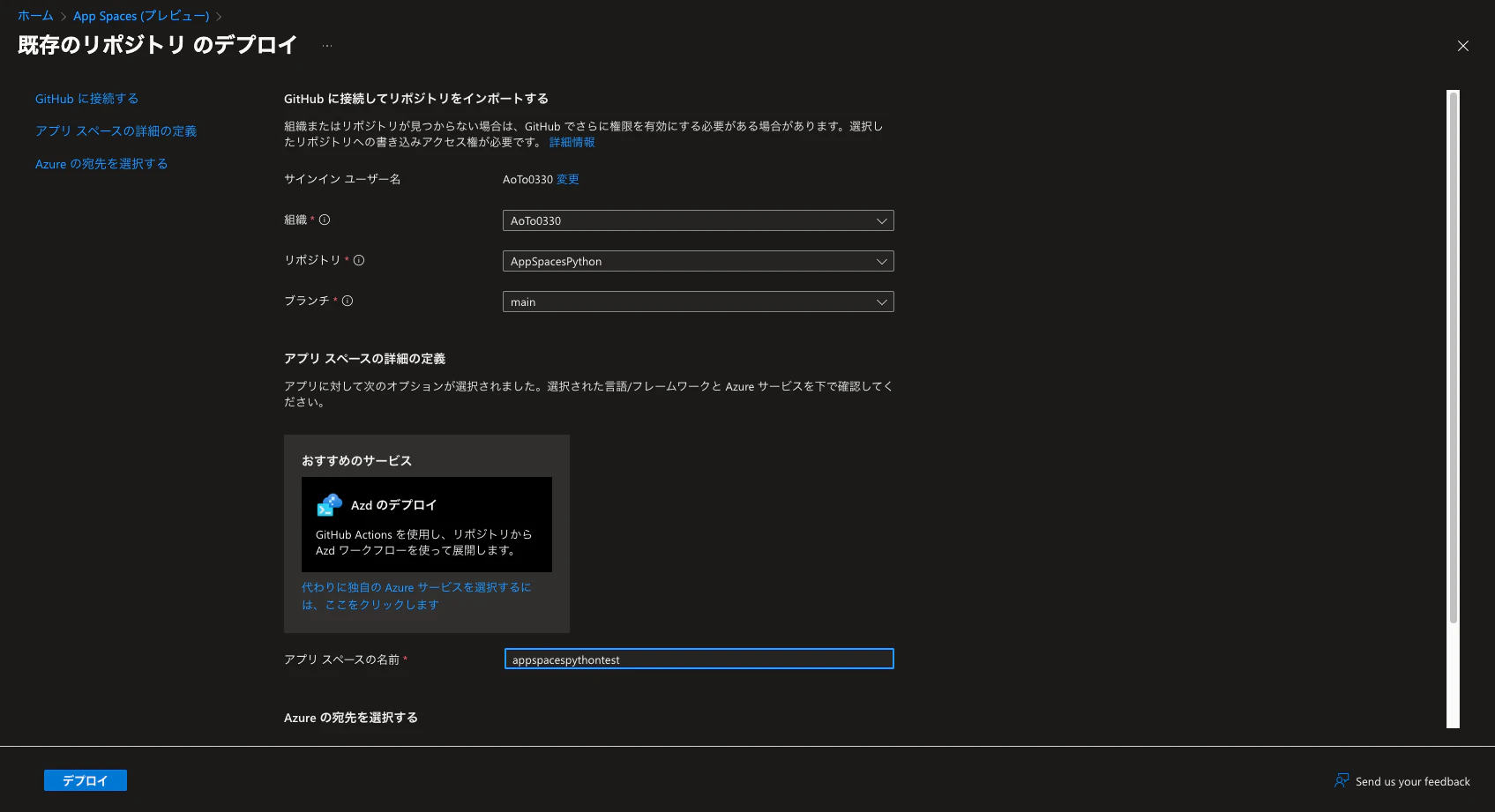Click the info icon next to リポジトリ label
Screen dimensions: 1495x812
pyautogui.click(x=359, y=260)
